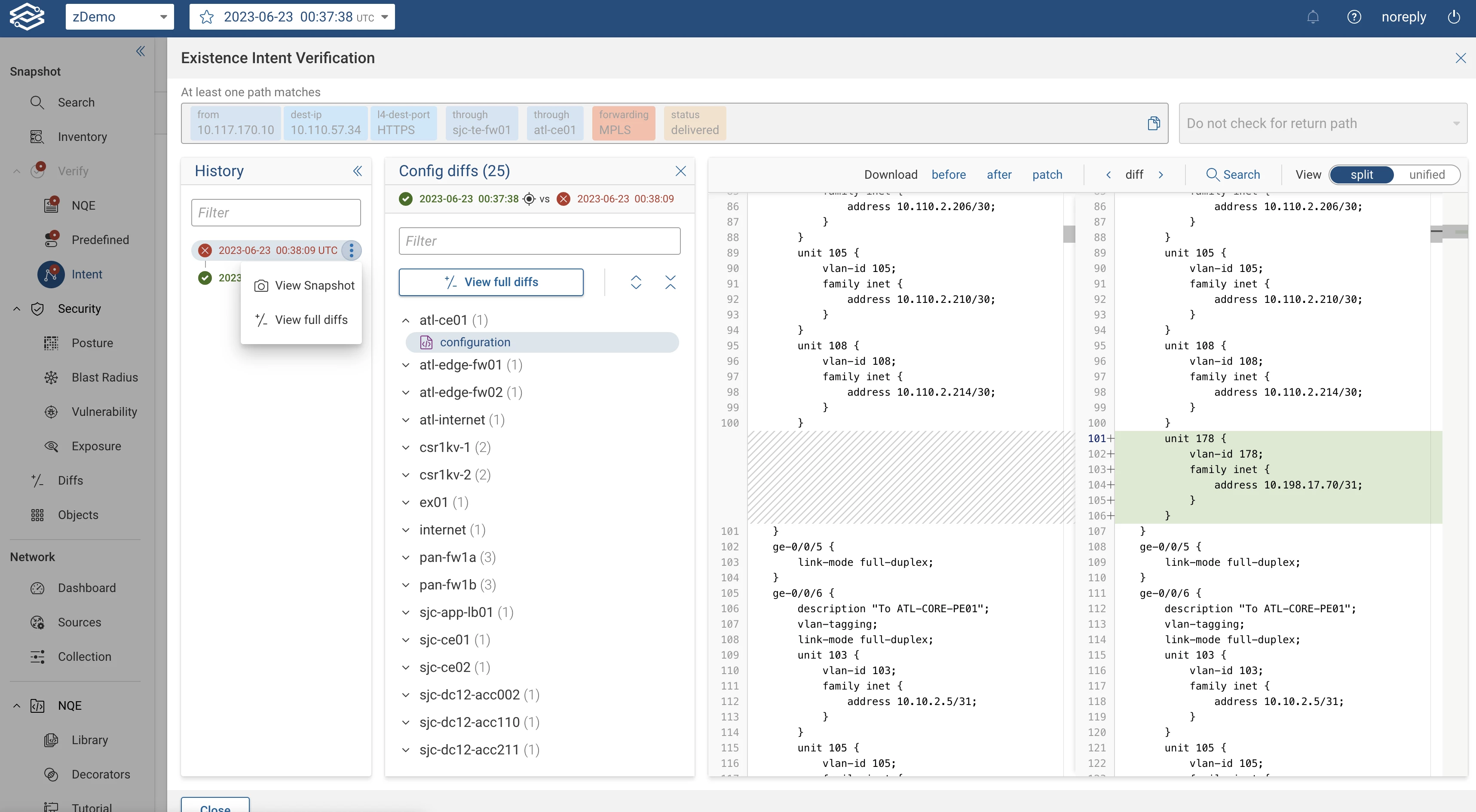Image resolution: width=1476 pixels, height=812 pixels.
Task: Click the Config diffs Filter input field
Action: 539,241
